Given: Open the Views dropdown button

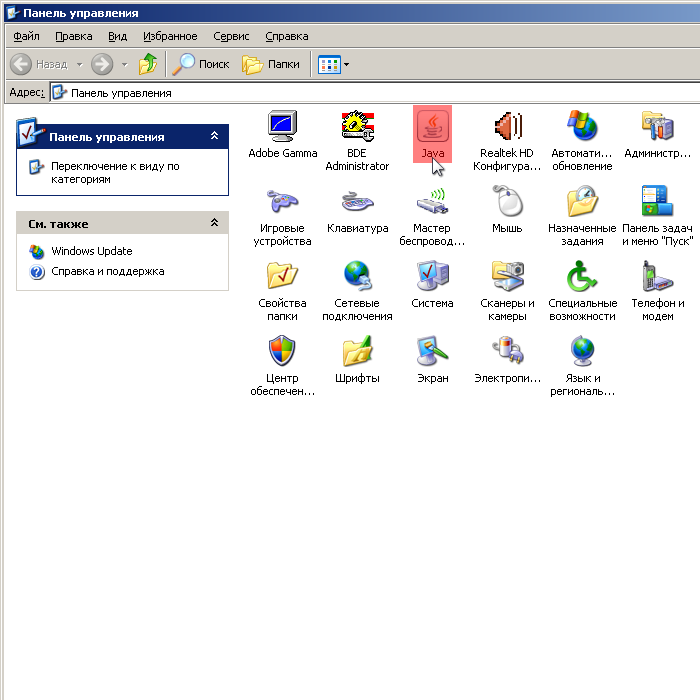Looking at the screenshot, I should (333, 64).
